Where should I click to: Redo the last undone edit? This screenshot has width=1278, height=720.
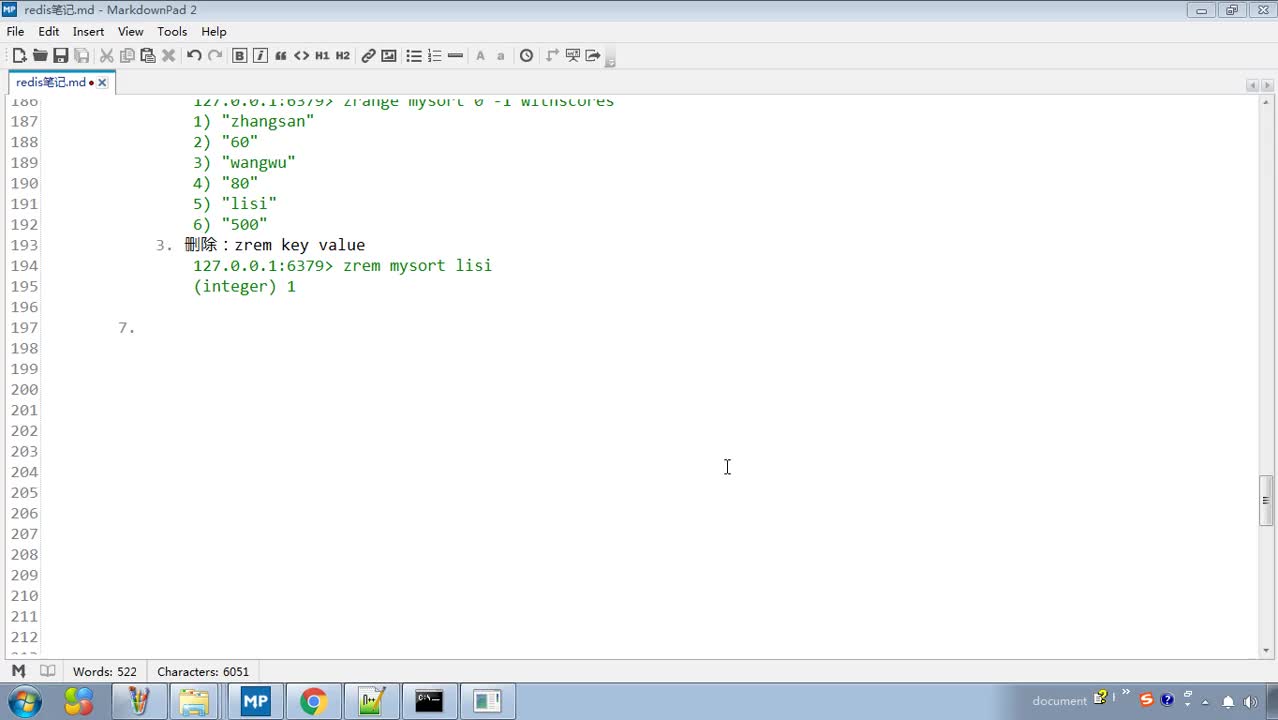215,56
